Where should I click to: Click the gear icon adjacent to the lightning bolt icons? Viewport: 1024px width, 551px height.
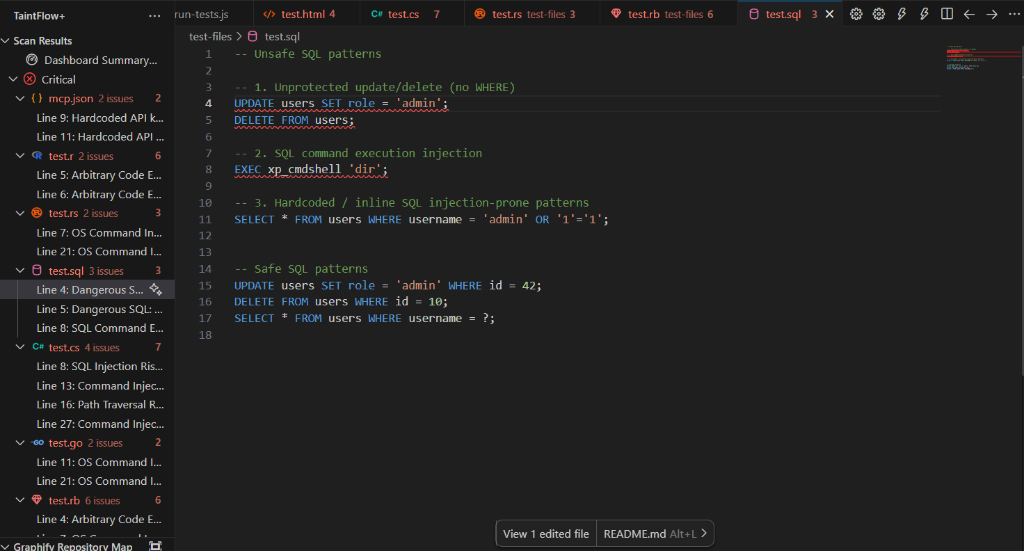pyautogui.click(x=879, y=14)
